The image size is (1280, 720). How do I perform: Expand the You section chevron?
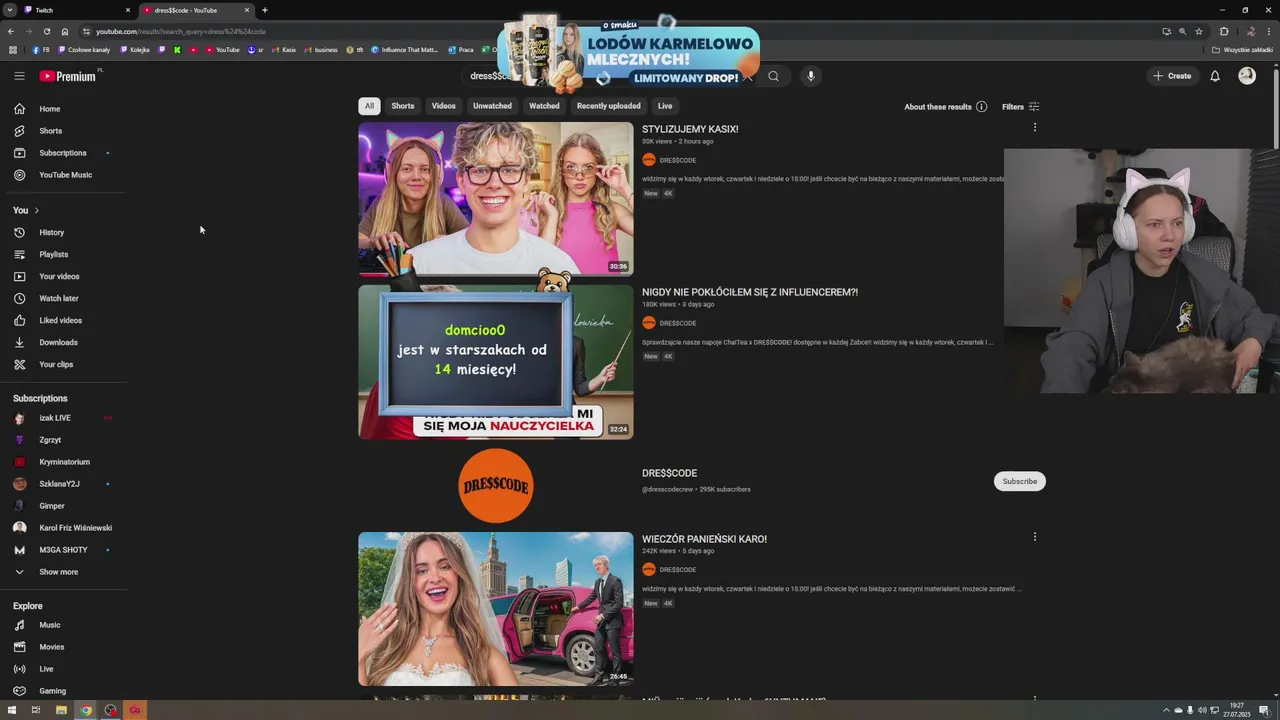point(36,210)
